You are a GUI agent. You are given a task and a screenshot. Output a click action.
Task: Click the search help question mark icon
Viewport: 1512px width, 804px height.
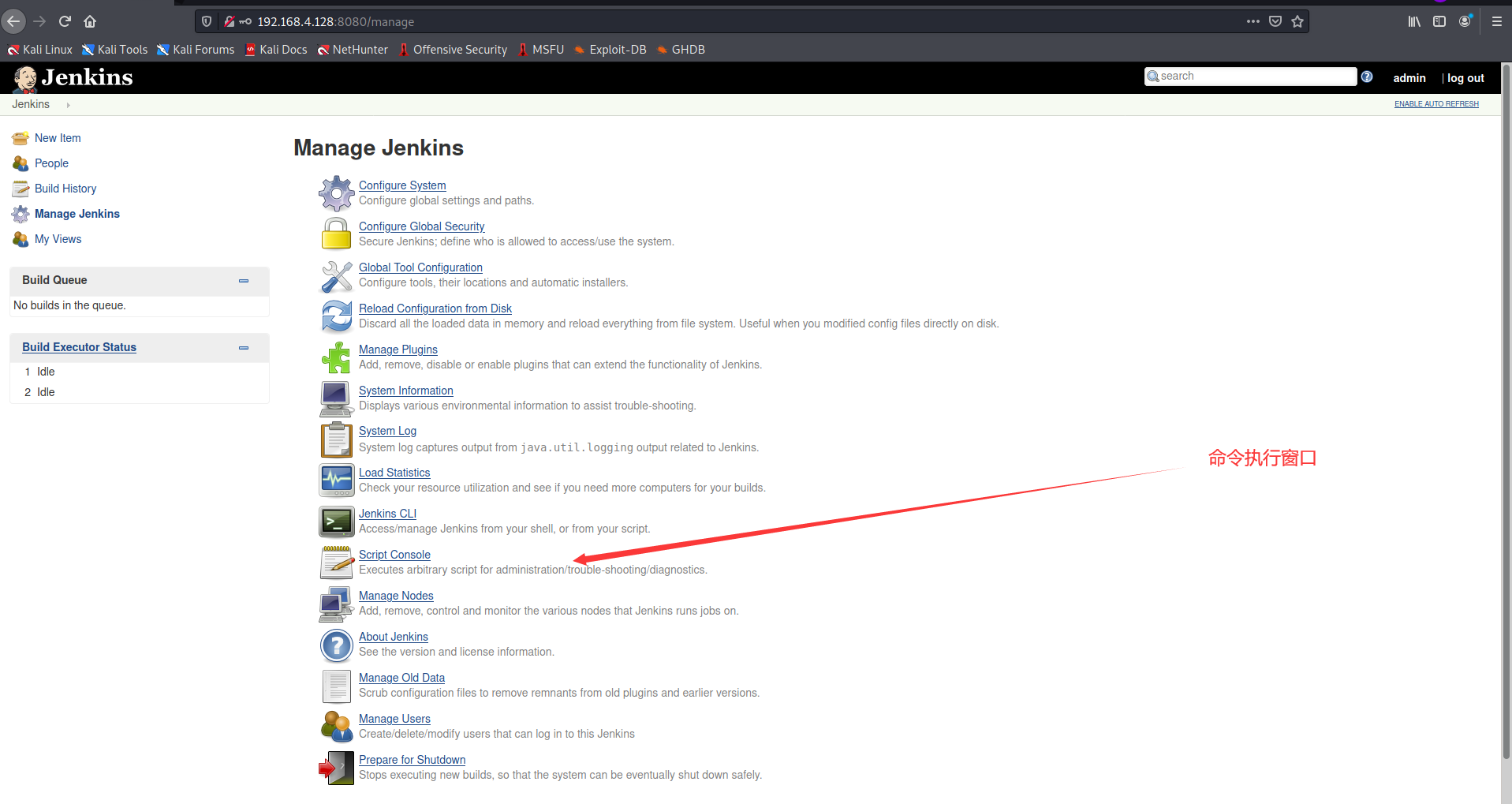pyautogui.click(x=1367, y=77)
